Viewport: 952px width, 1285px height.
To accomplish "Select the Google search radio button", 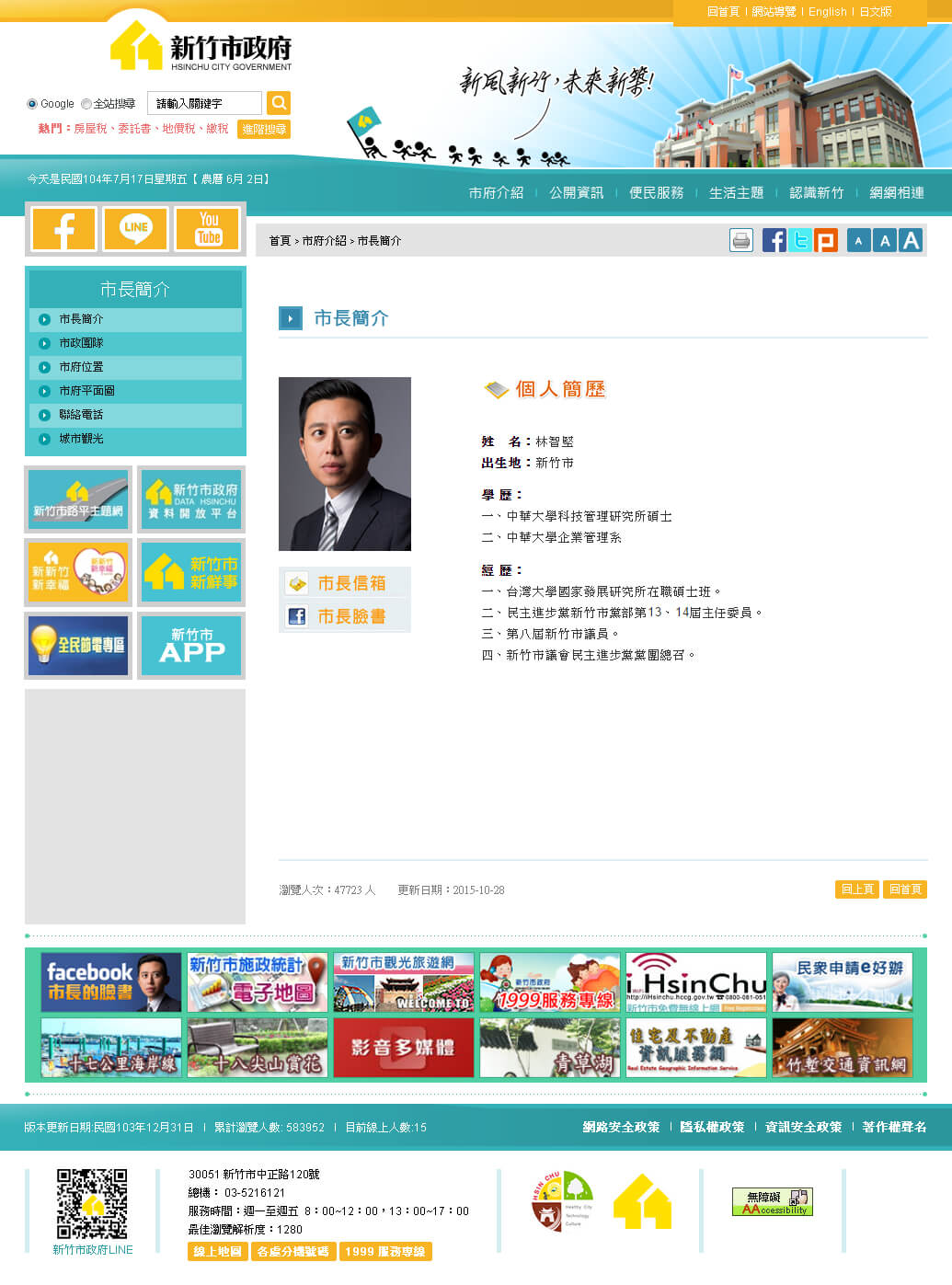I will (32, 104).
